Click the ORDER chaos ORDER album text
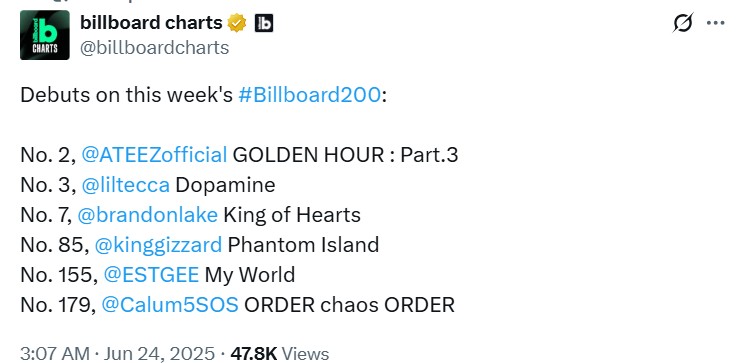Image resolution: width=743 pixels, height=363 pixels. tap(349, 305)
